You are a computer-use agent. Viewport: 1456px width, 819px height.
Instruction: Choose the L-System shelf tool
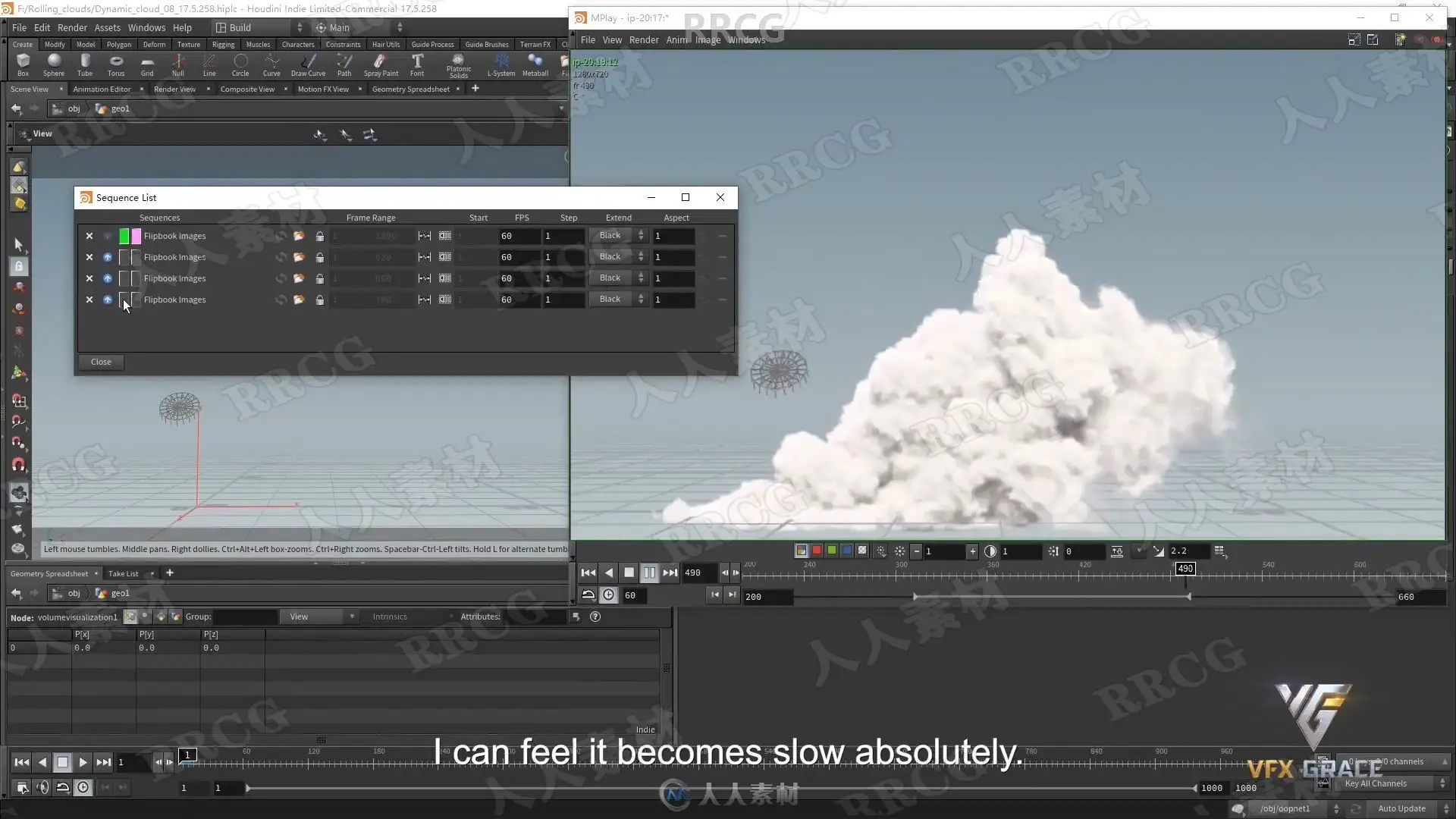tap(501, 64)
